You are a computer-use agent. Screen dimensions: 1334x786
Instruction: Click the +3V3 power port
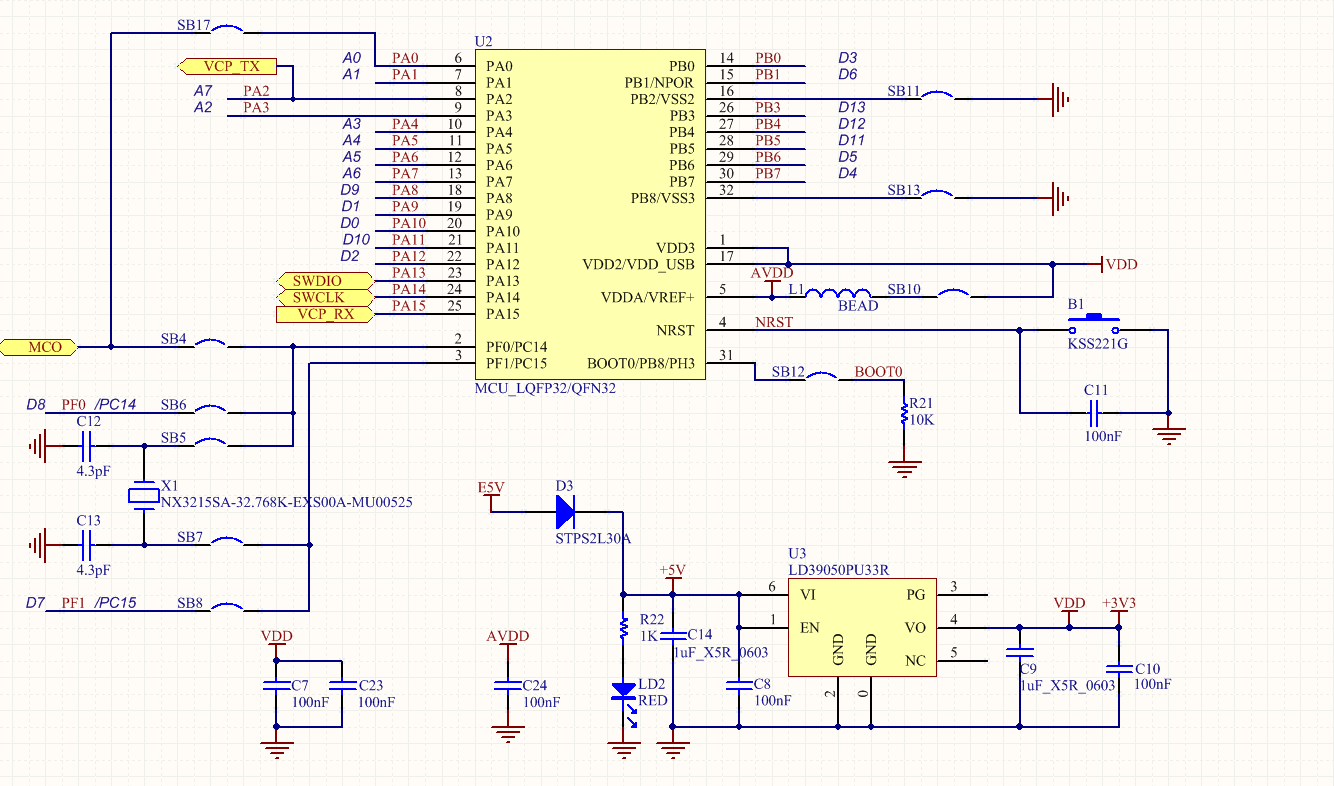1119,612
